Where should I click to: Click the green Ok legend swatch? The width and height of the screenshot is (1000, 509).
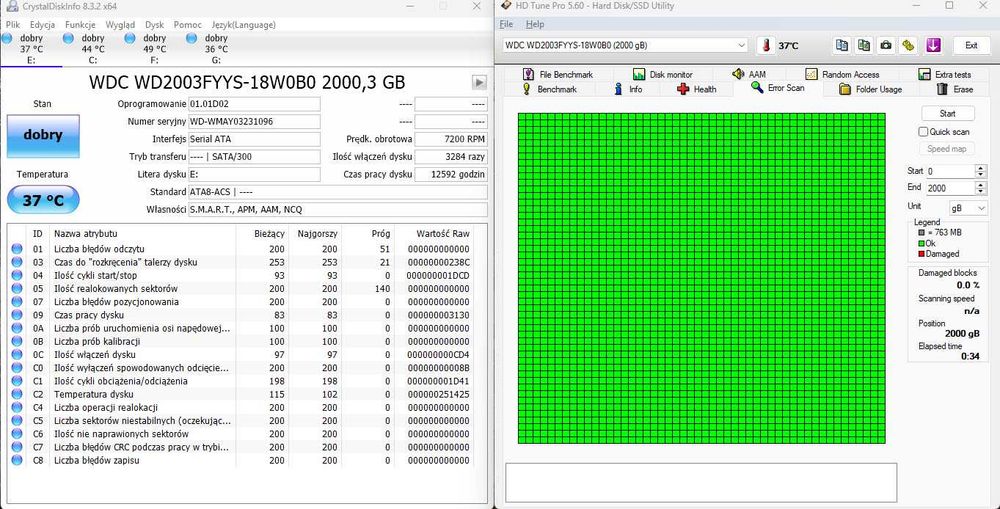(922, 244)
